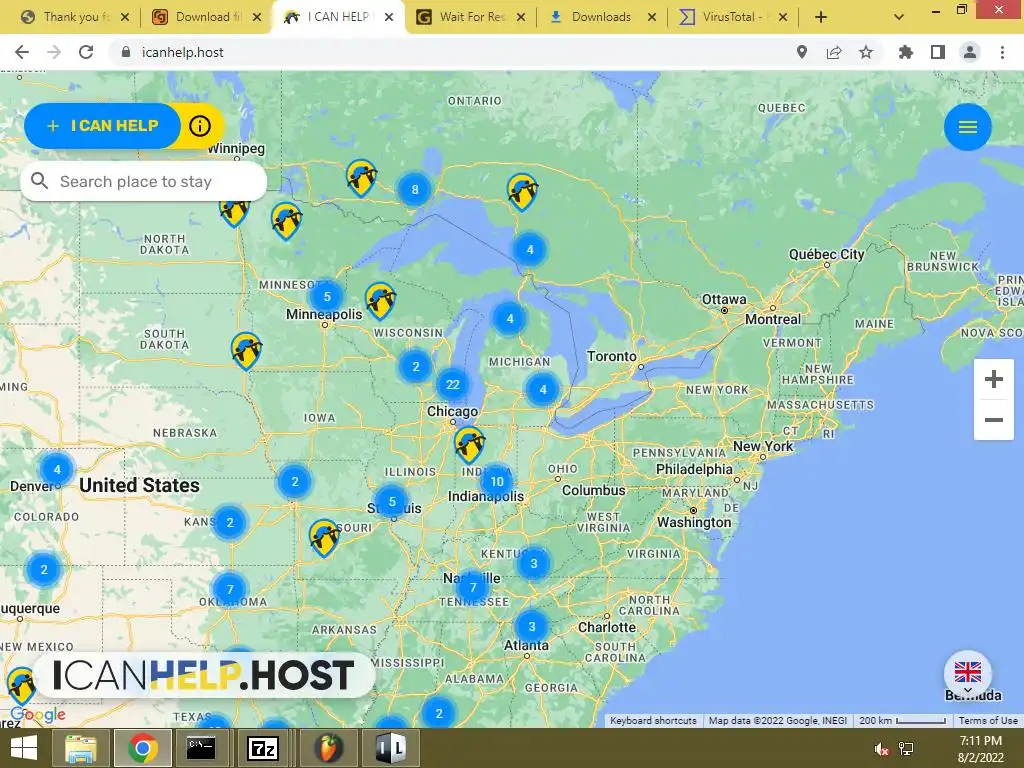Screen dimensions: 1024x768
Task: Toggle the 200 km map scale
Action: [x=902, y=720]
